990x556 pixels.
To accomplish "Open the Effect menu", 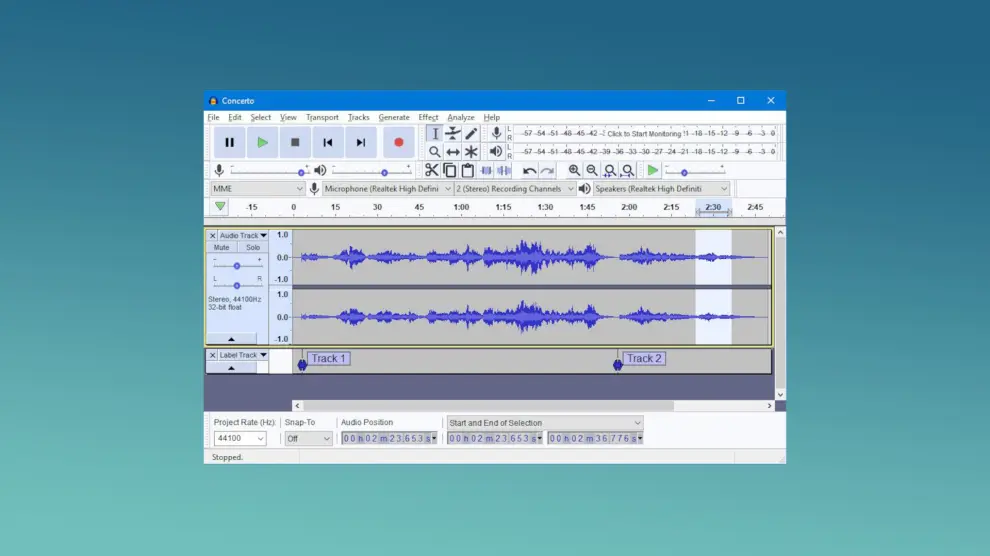I will click(428, 117).
